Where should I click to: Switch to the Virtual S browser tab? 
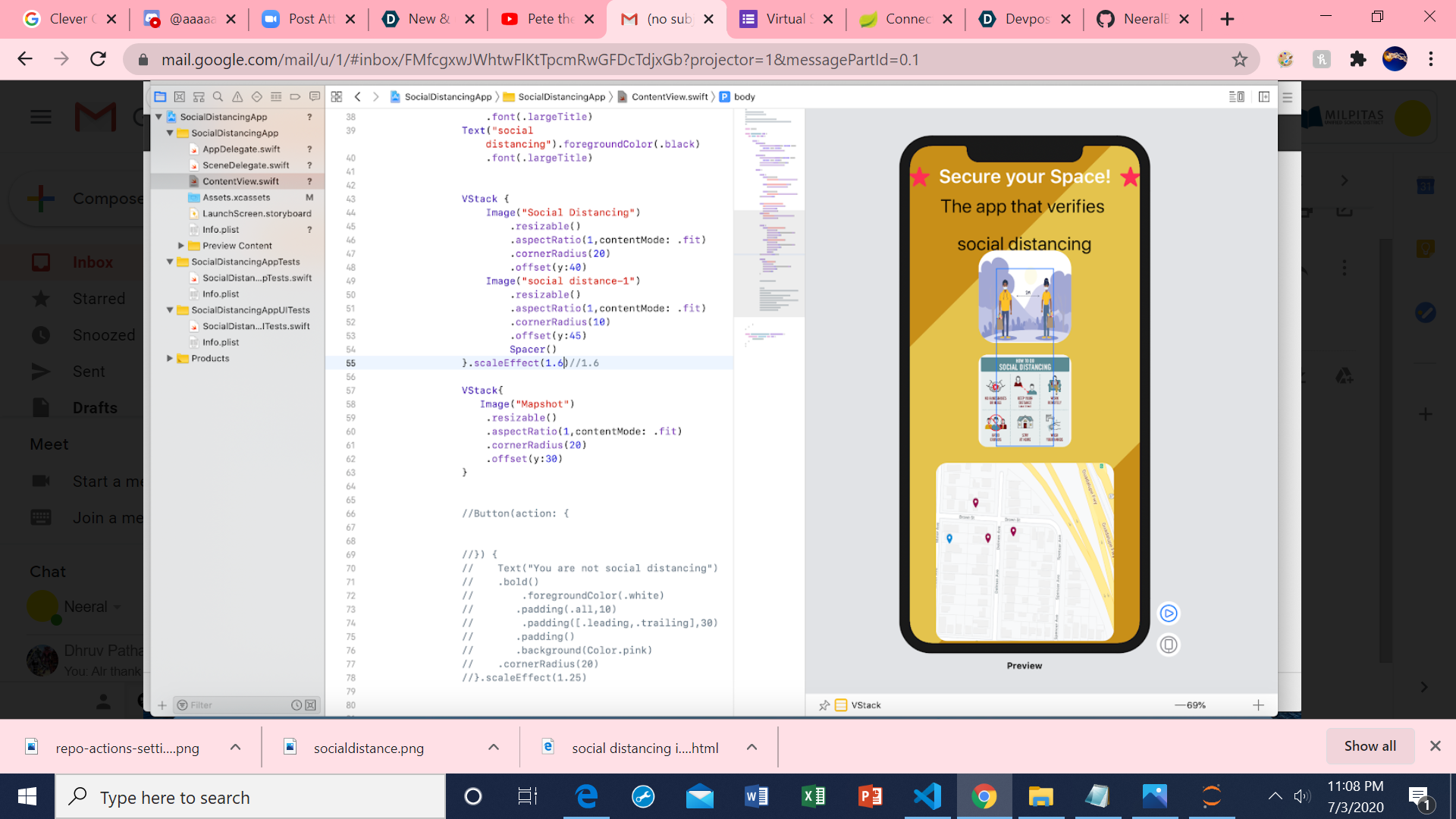(785, 19)
